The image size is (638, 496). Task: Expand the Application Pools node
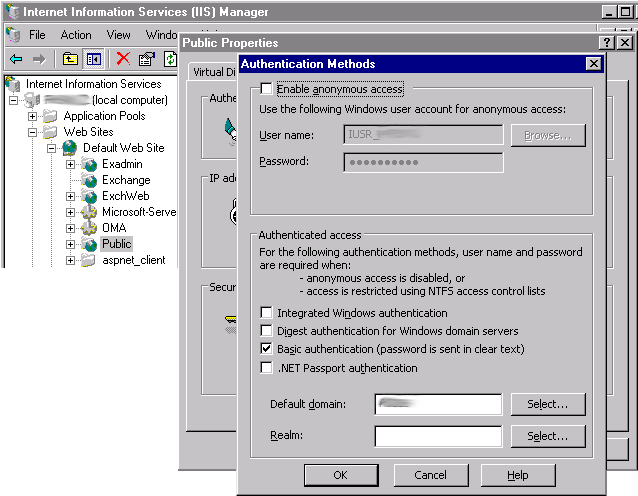pyautogui.click(x=33, y=116)
